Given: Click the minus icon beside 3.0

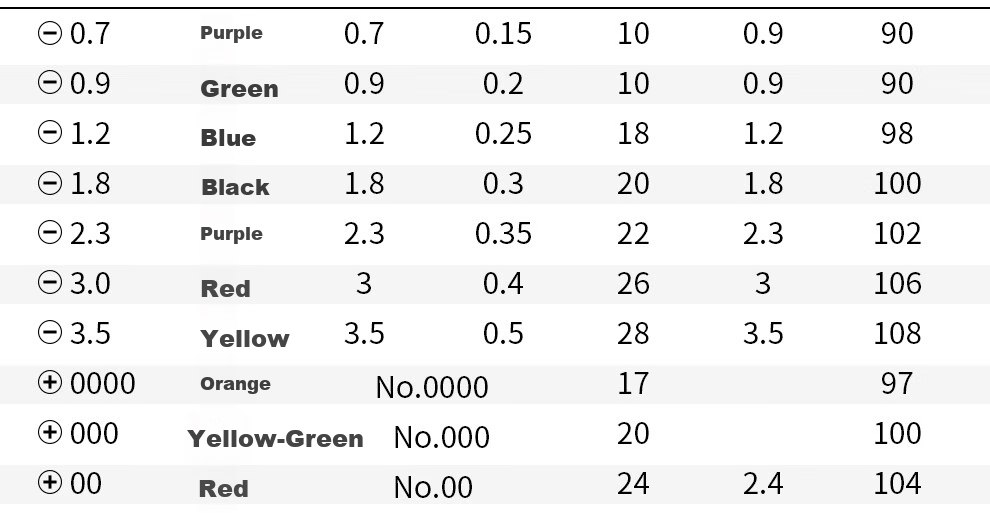Looking at the screenshot, I should coord(50,282).
